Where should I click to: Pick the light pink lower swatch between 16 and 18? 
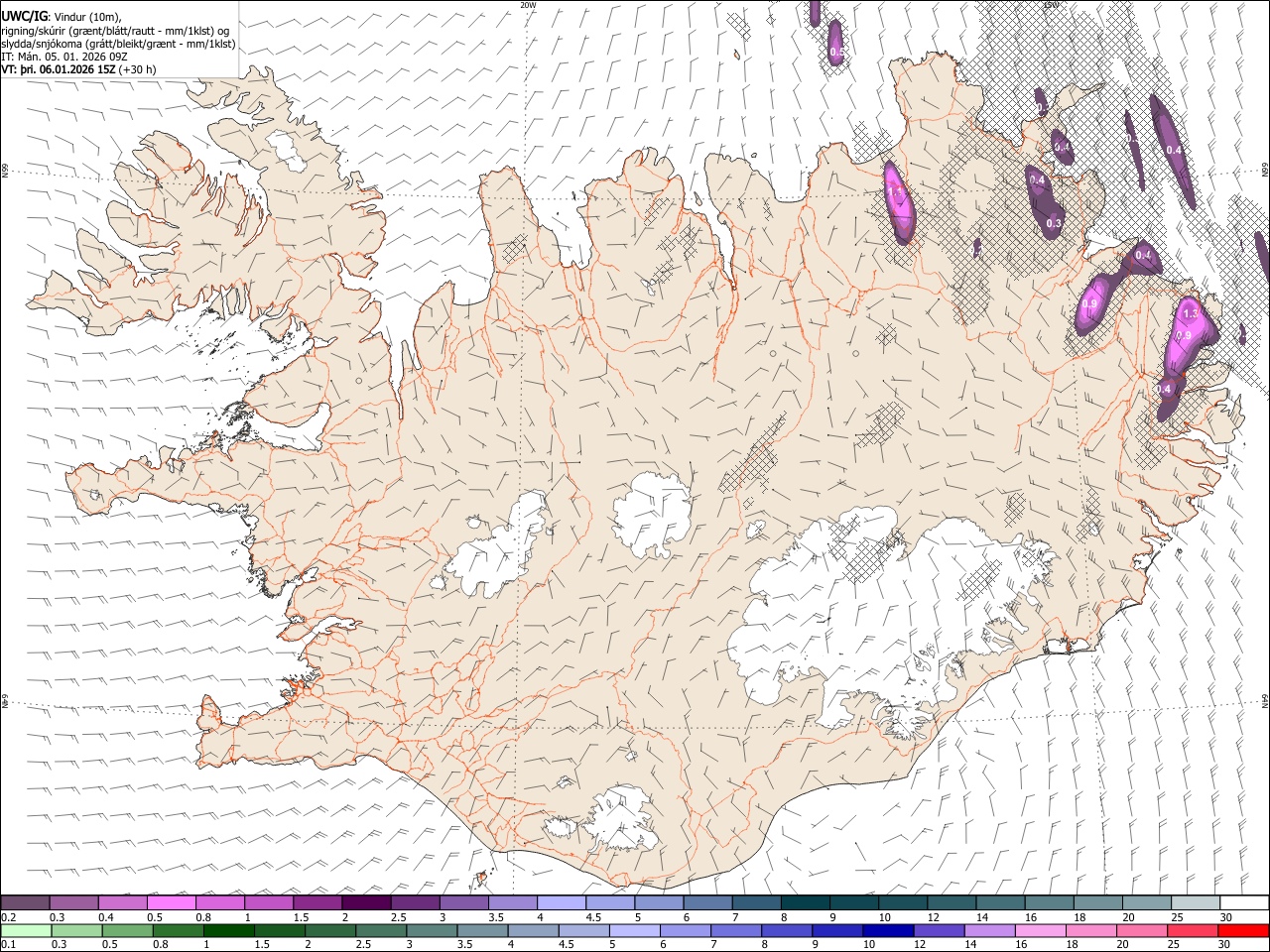[x=1040, y=930]
